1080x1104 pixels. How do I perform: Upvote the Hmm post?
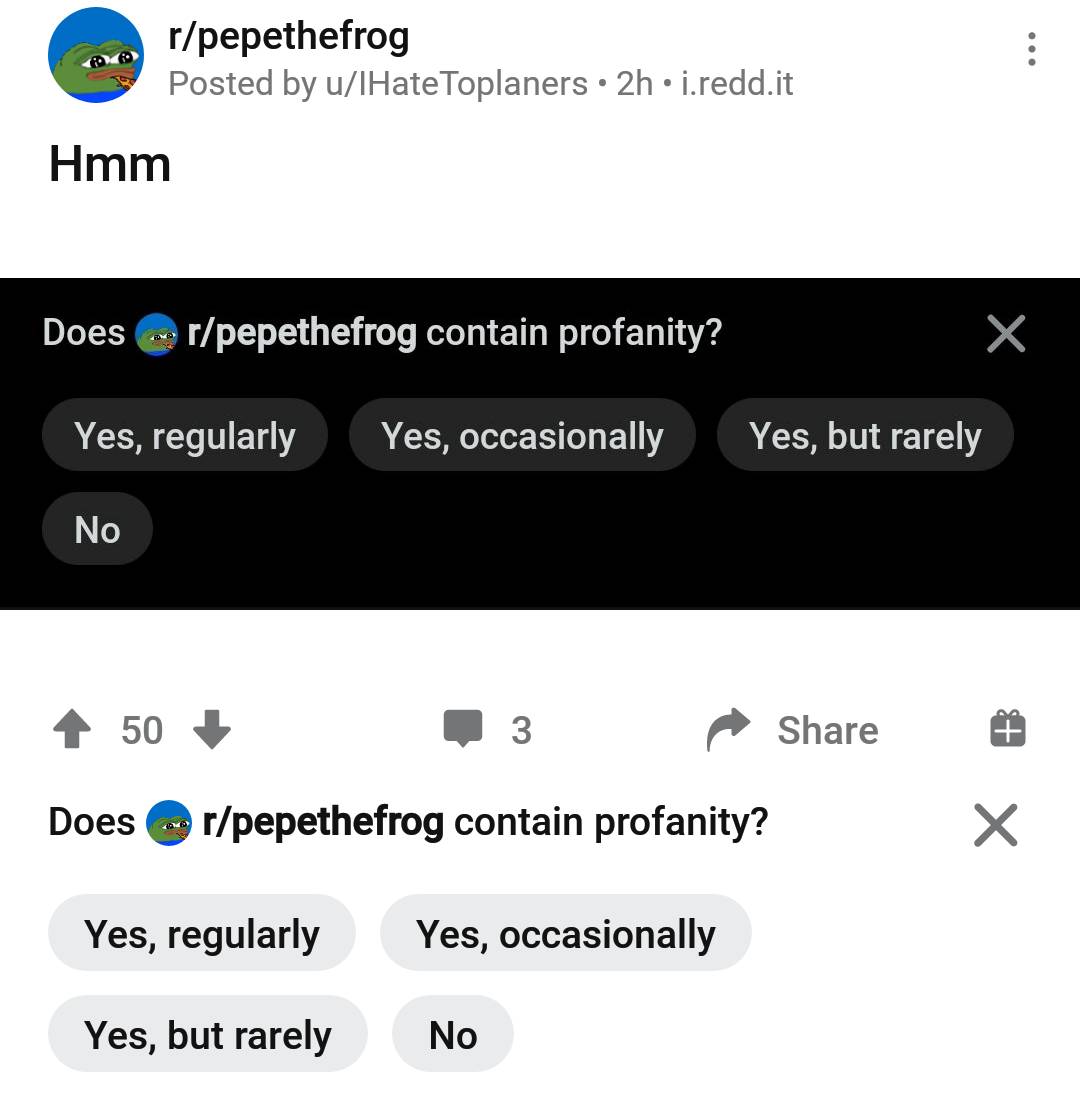tap(71, 730)
